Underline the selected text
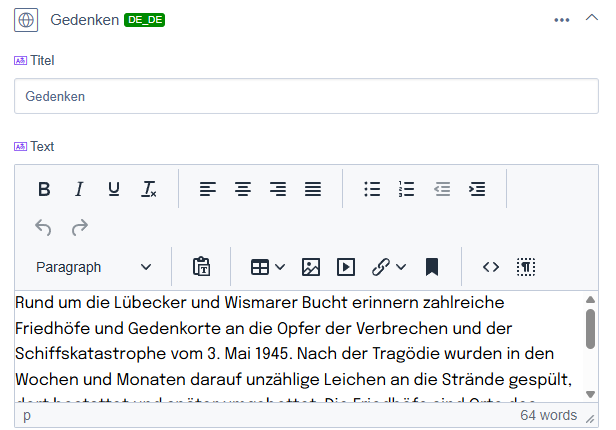This screenshot has height=430, width=616. [x=114, y=189]
